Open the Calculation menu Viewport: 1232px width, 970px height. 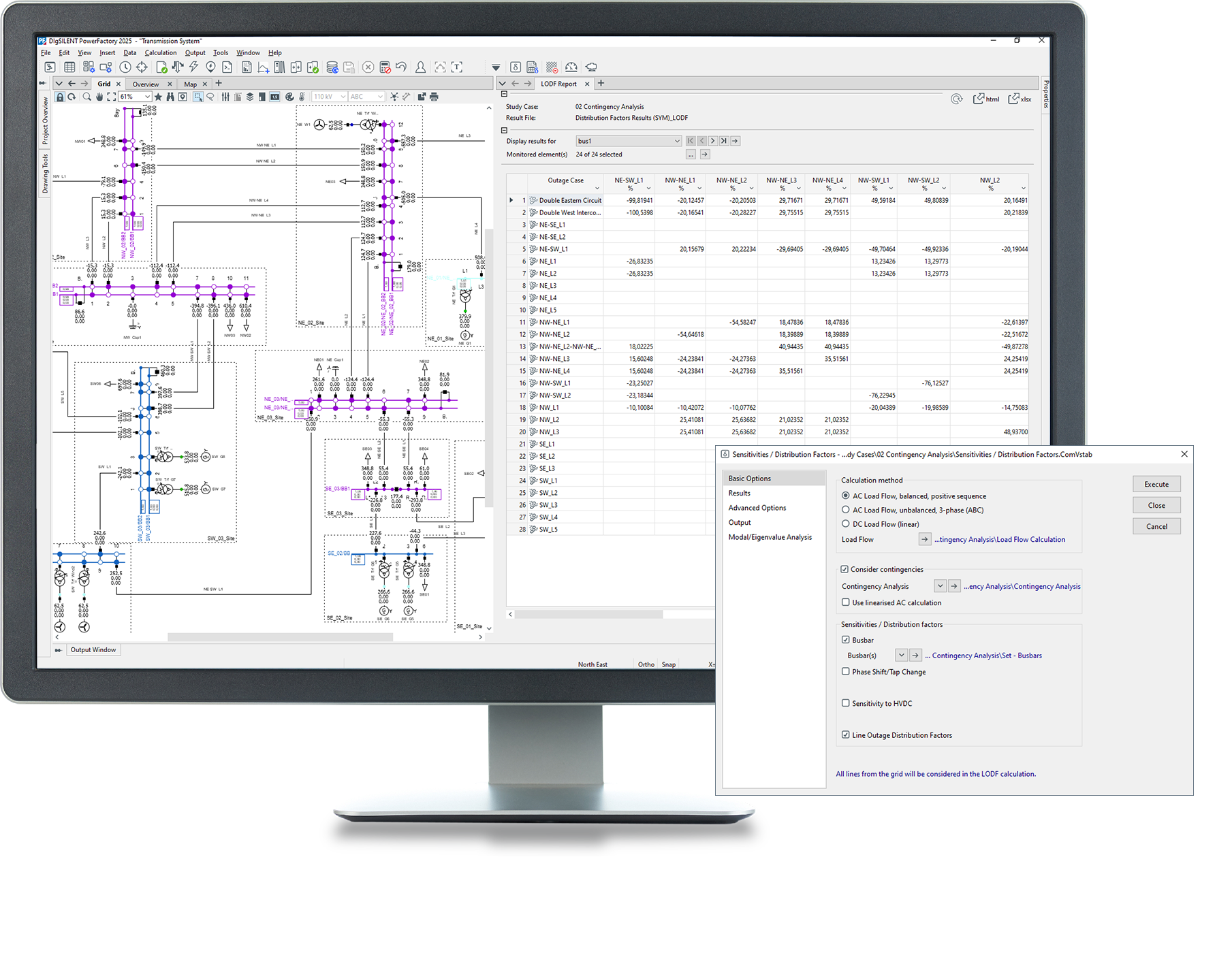click(x=160, y=52)
